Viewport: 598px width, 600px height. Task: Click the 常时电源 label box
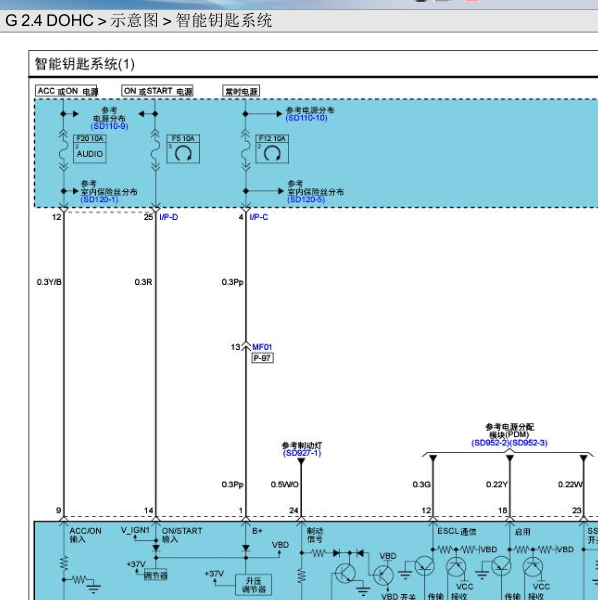tap(241, 91)
